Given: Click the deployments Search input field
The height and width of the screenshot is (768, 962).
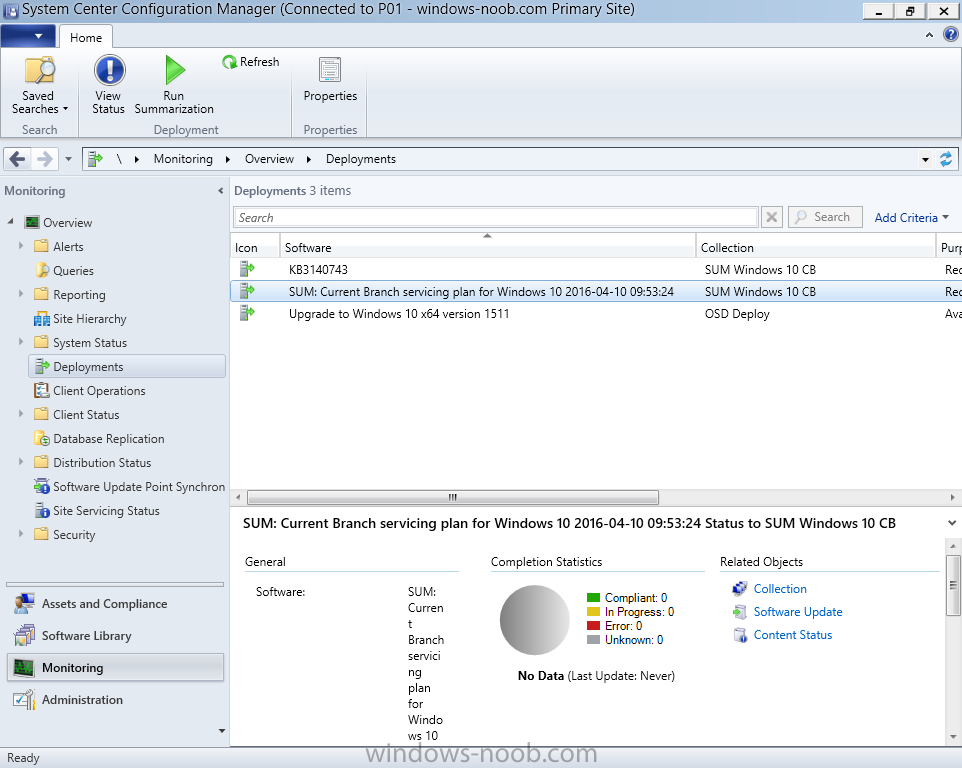Looking at the screenshot, I should (496, 218).
